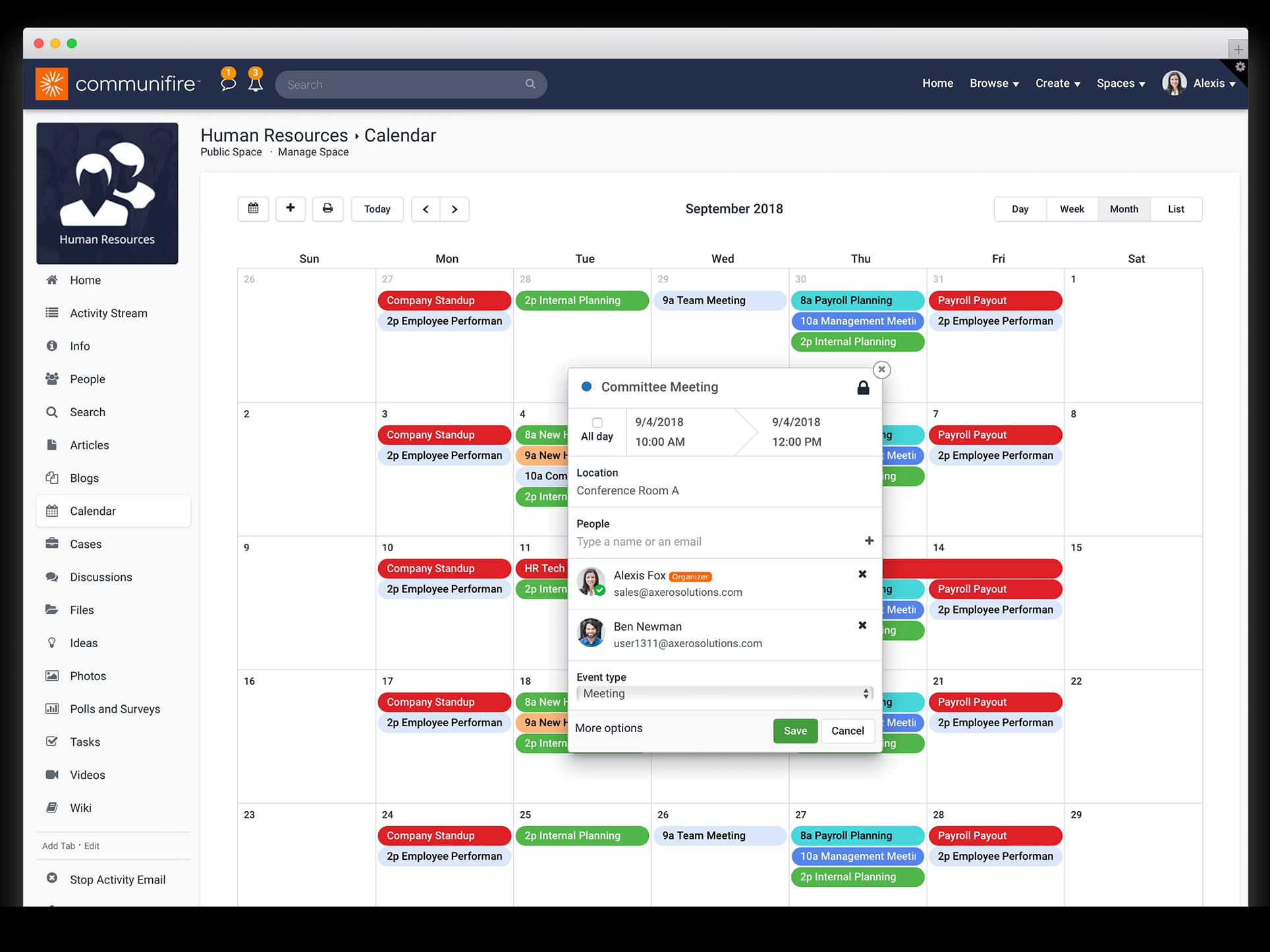Open Ideas from the sidebar lightbulb icon

pyautogui.click(x=83, y=643)
